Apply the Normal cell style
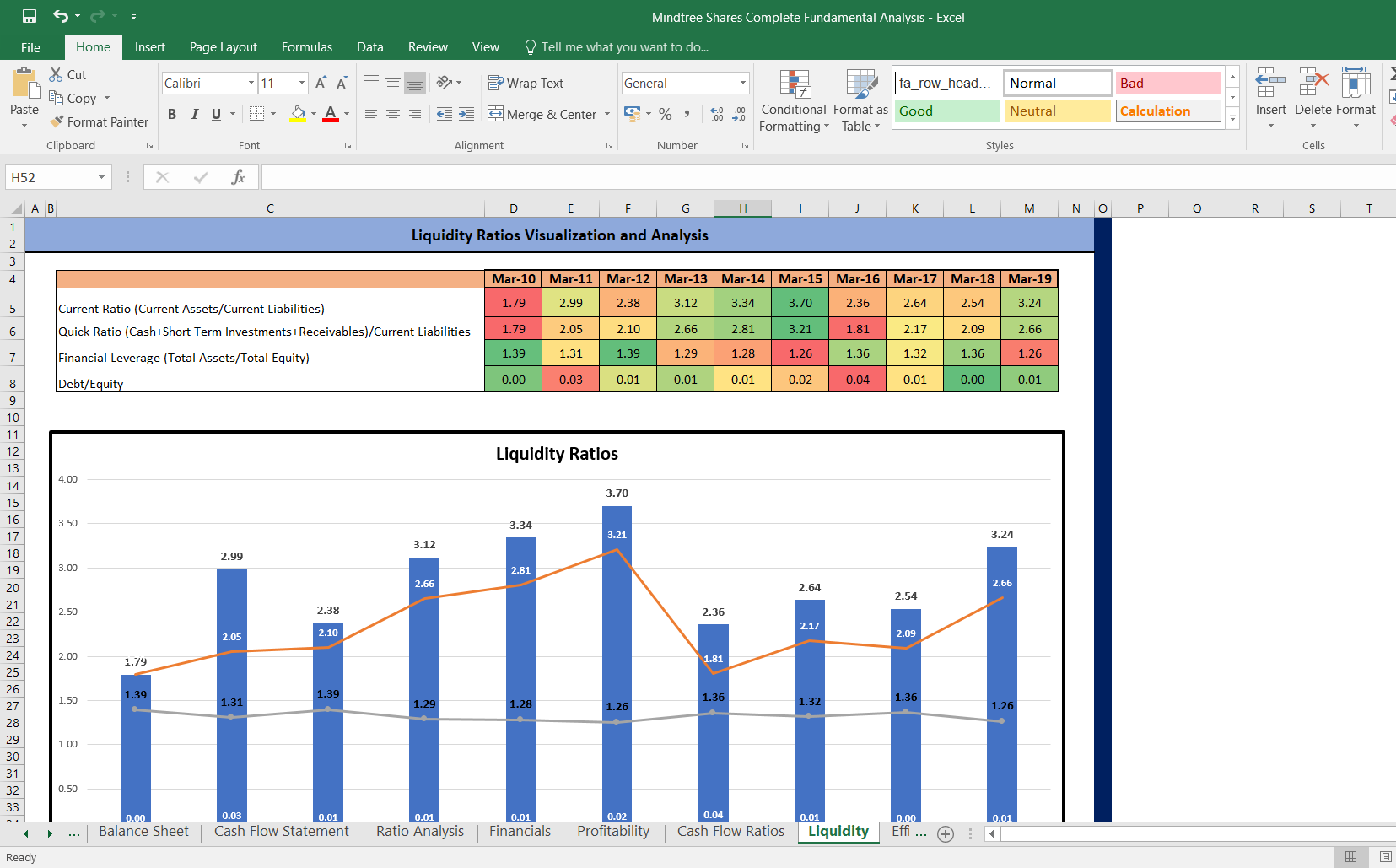 point(1057,83)
